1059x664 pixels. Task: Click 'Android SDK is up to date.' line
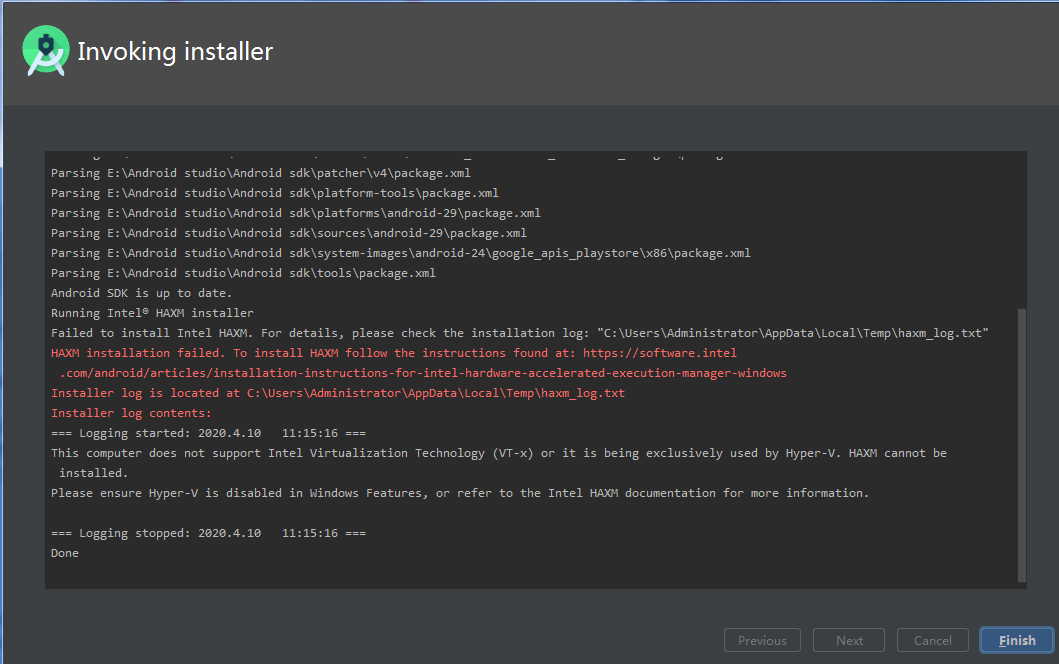[141, 293]
